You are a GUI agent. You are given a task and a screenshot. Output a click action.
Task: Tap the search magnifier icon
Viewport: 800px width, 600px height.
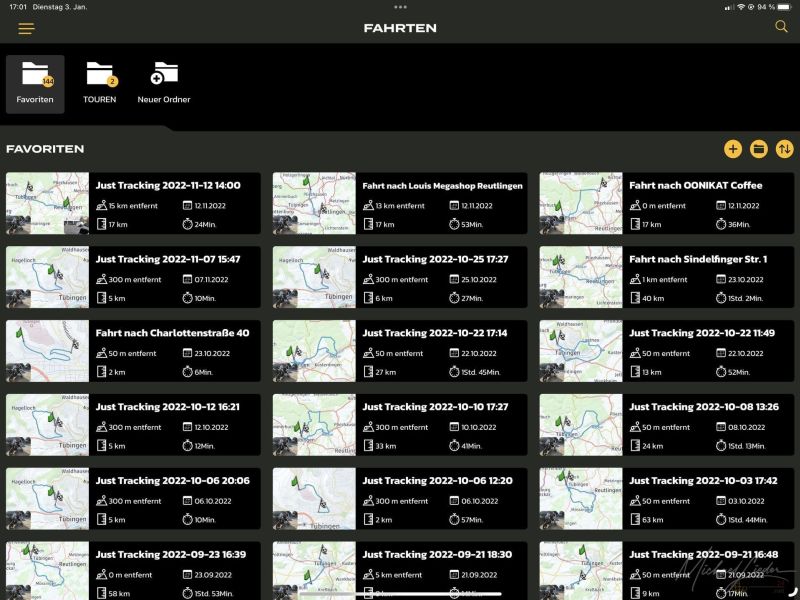pos(782,27)
